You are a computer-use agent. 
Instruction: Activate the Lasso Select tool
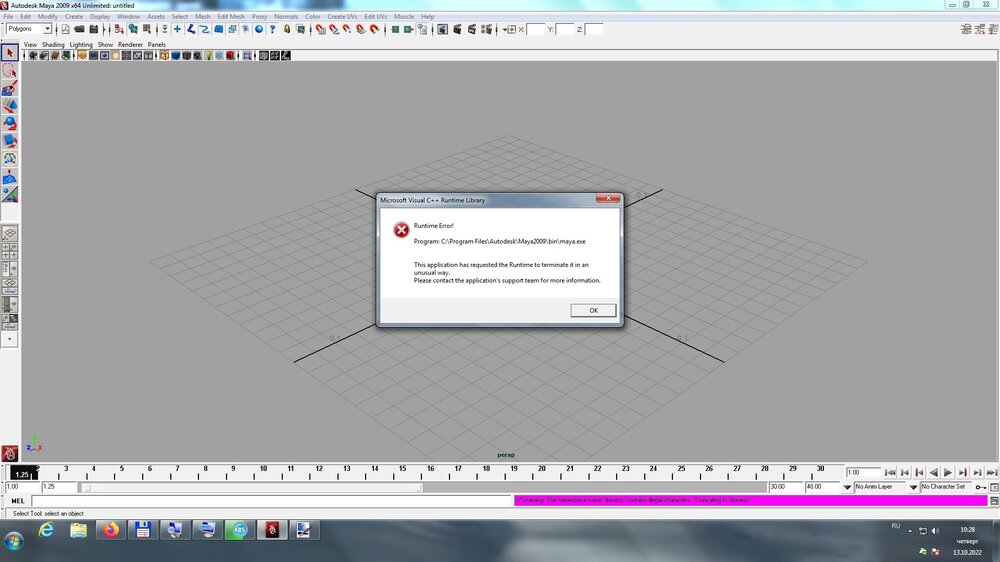tap(10, 71)
